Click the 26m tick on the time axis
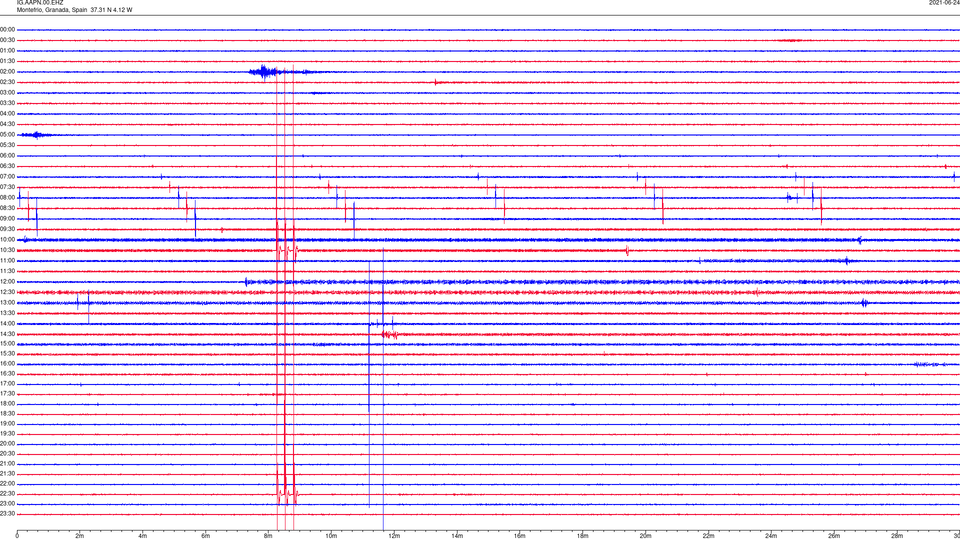This screenshot has height=540, width=960. pyautogui.click(x=834, y=536)
